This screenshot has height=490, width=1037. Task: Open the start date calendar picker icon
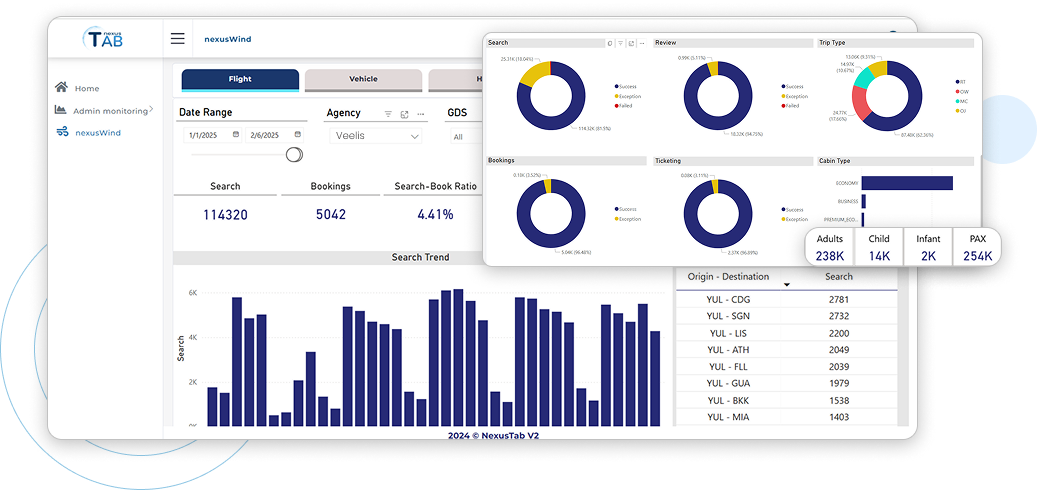point(236,134)
